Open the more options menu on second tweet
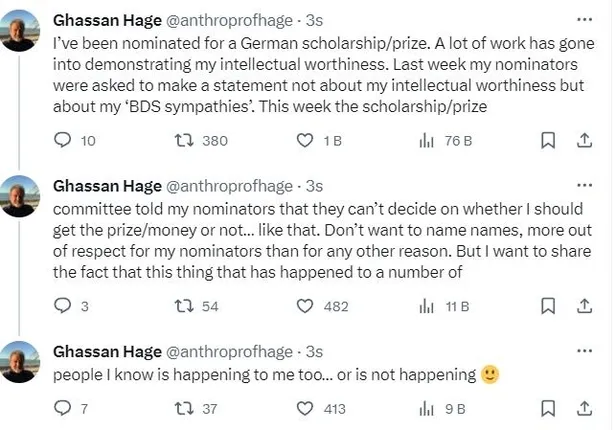The width and height of the screenshot is (616, 430). click(x=584, y=186)
